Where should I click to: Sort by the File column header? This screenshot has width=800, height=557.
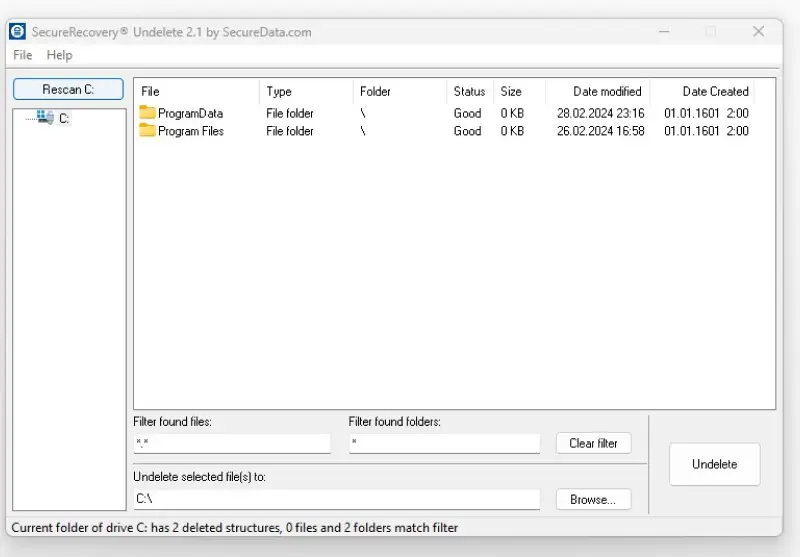pos(198,91)
